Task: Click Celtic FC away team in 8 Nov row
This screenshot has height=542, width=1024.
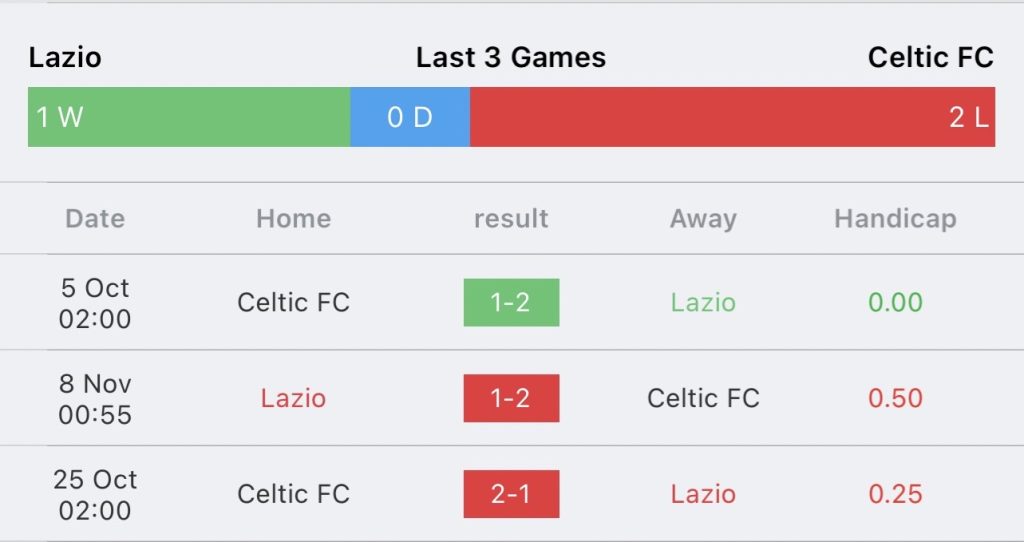Action: point(703,398)
